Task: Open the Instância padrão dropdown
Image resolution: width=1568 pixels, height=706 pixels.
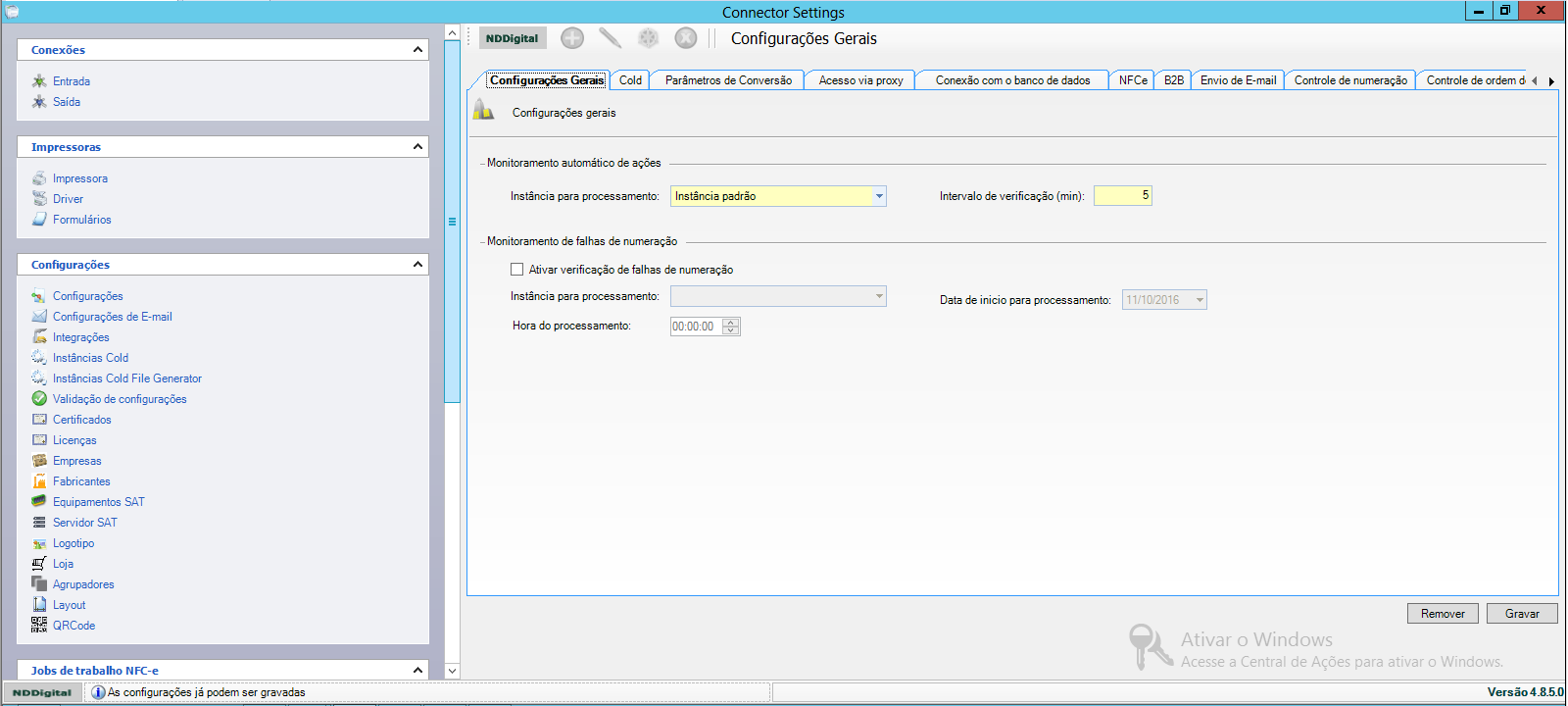Action: click(x=879, y=196)
